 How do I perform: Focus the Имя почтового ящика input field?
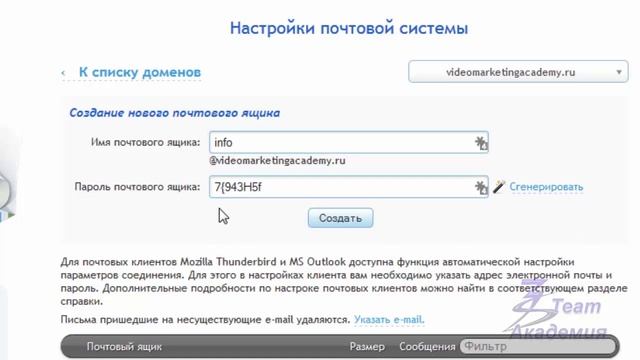pyautogui.click(x=349, y=142)
